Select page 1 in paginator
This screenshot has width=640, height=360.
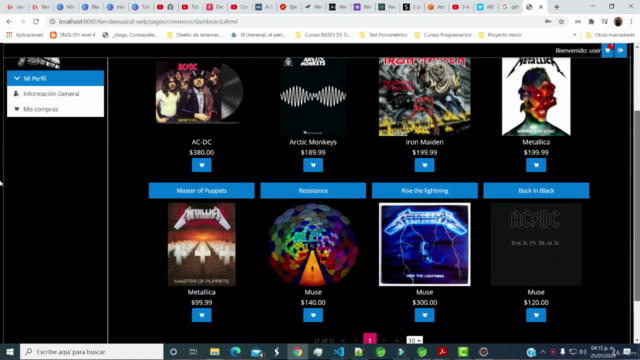pos(370,340)
